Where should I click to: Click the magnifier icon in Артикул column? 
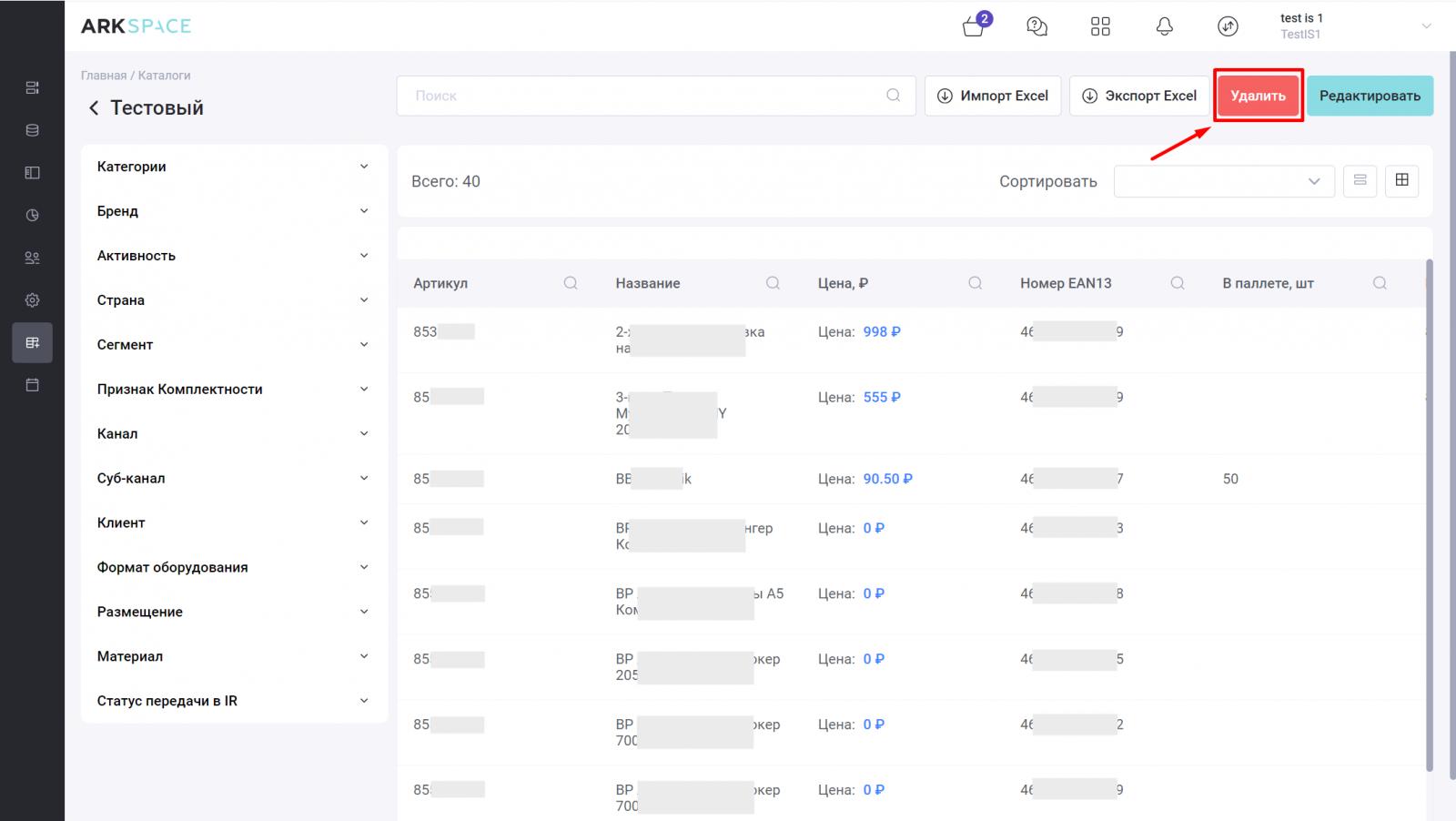pos(571,283)
